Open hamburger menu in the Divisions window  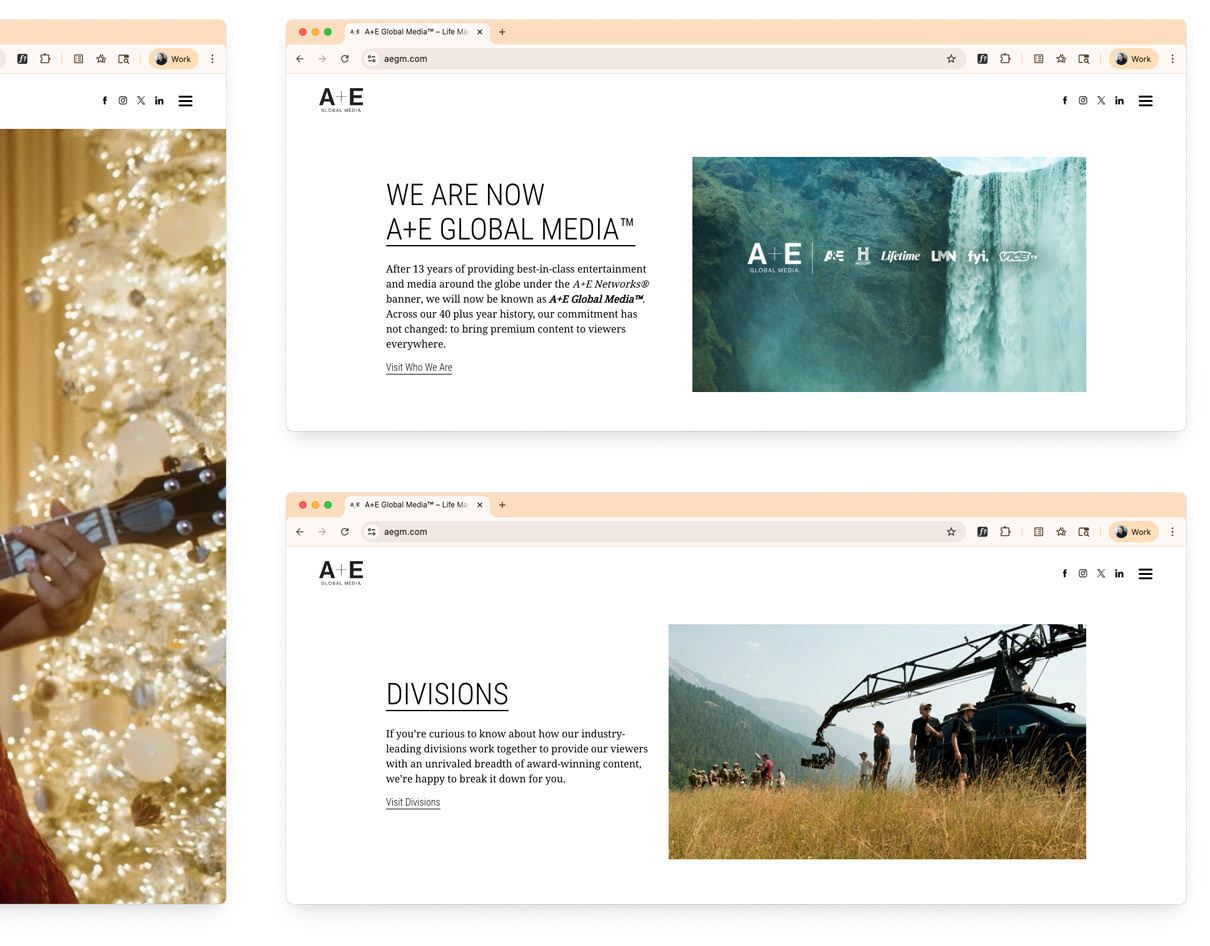(1146, 574)
